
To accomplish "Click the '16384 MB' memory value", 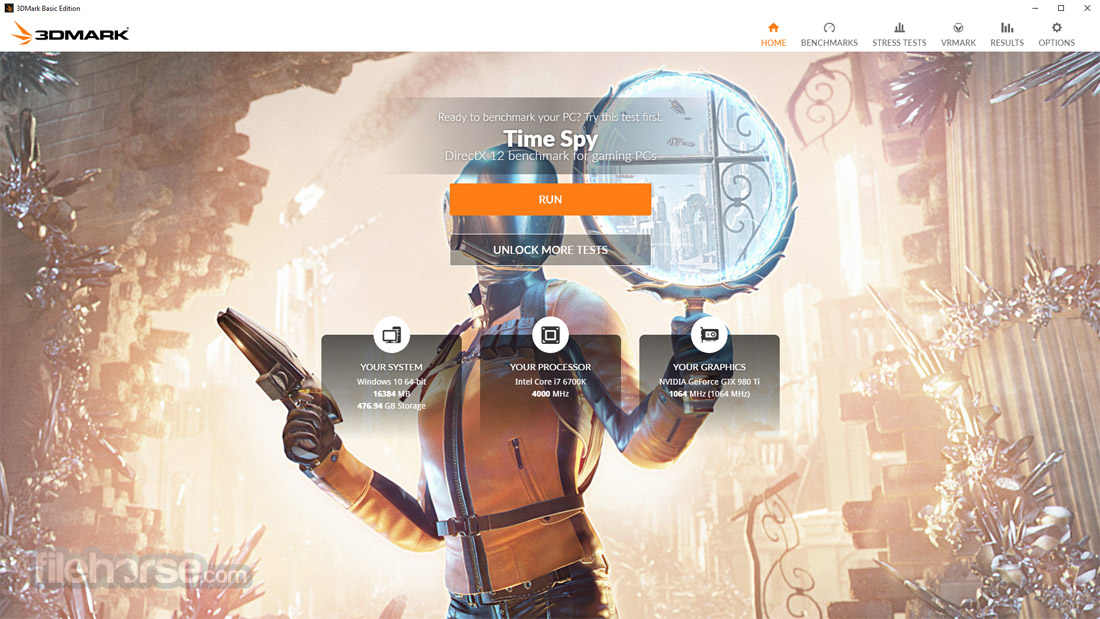I will point(391,394).
